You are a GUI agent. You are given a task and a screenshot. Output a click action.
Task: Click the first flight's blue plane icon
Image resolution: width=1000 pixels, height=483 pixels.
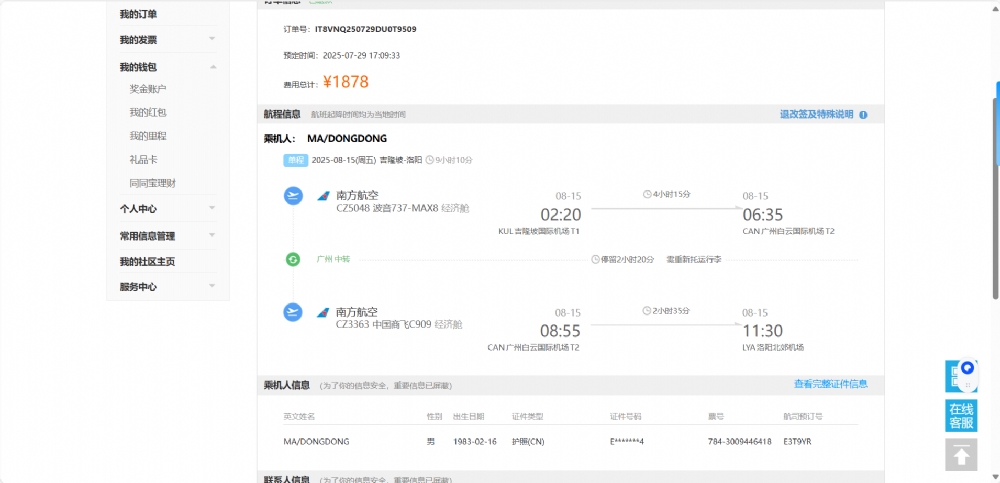point(293,195)
